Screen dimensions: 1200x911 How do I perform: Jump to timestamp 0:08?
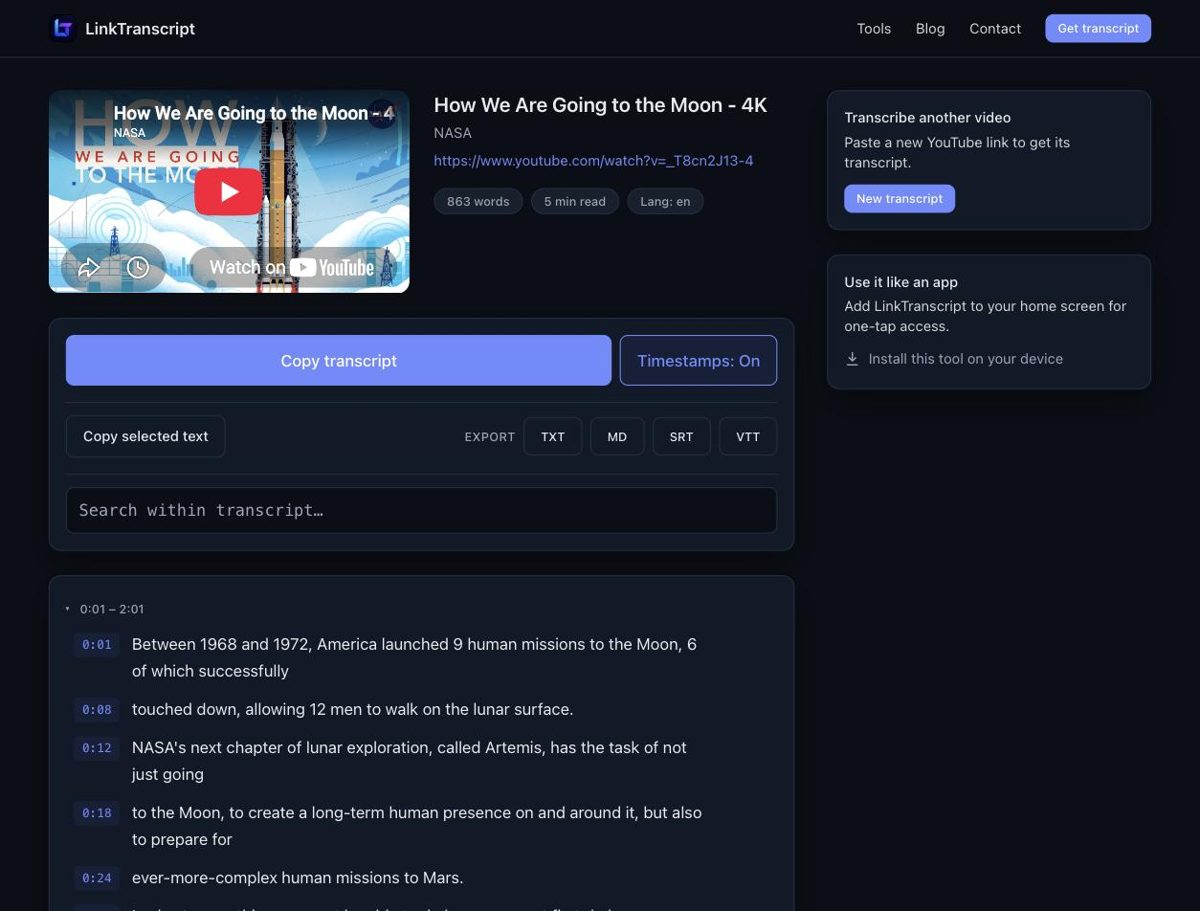97,710
